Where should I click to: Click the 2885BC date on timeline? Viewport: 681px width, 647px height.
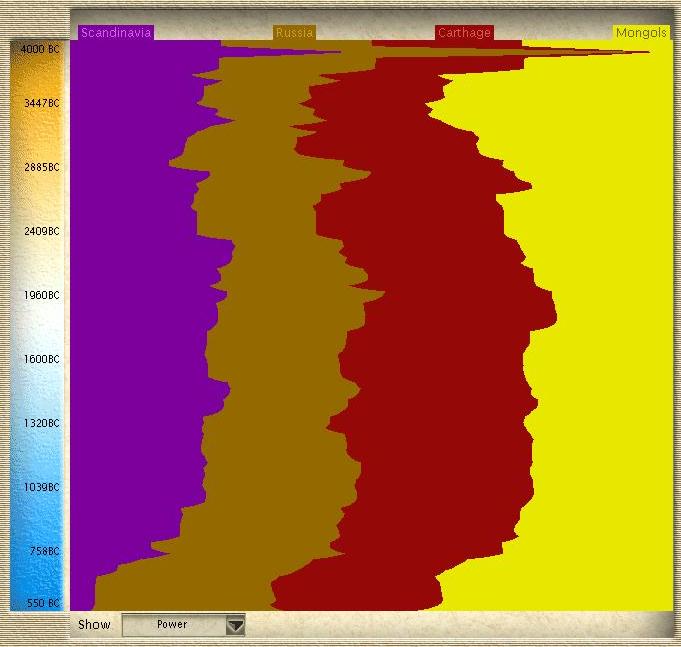click(41, 167)
